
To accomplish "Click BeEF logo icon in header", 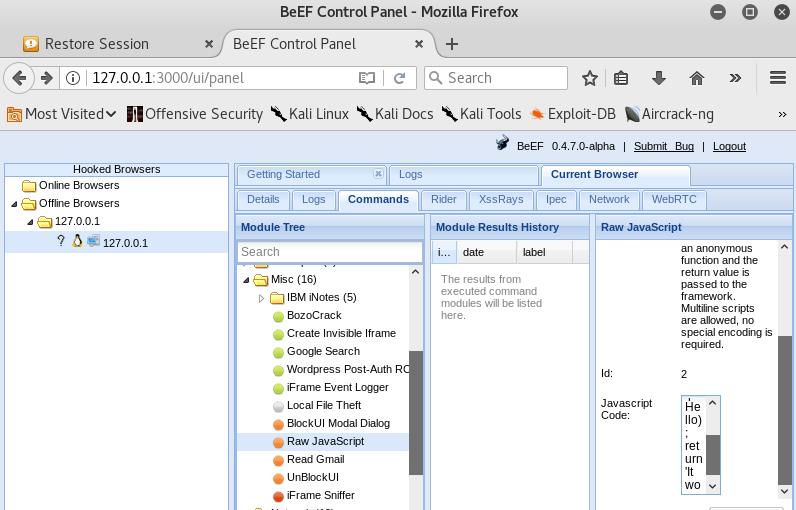I will tap(502, 143).
